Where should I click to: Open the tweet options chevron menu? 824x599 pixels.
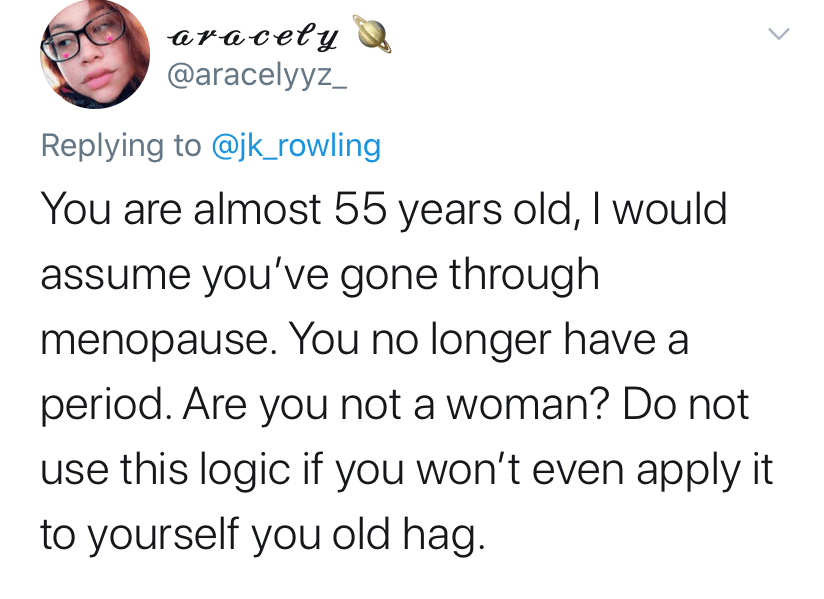pos(779,35)
